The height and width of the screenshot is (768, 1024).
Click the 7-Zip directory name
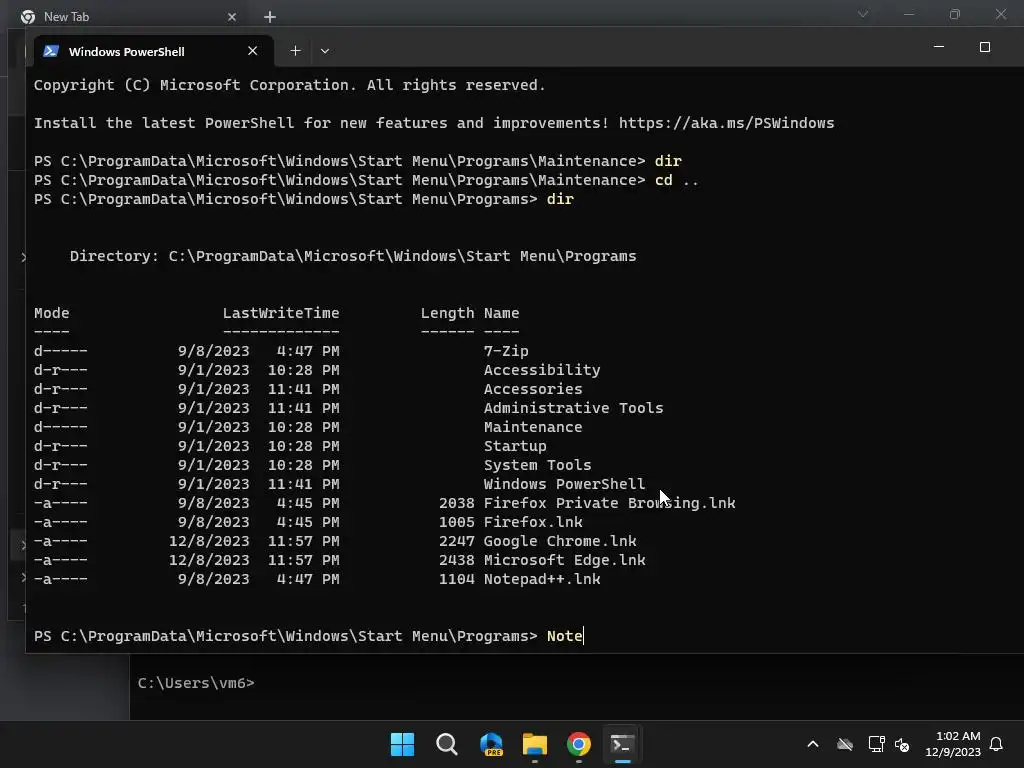point(506,351)
